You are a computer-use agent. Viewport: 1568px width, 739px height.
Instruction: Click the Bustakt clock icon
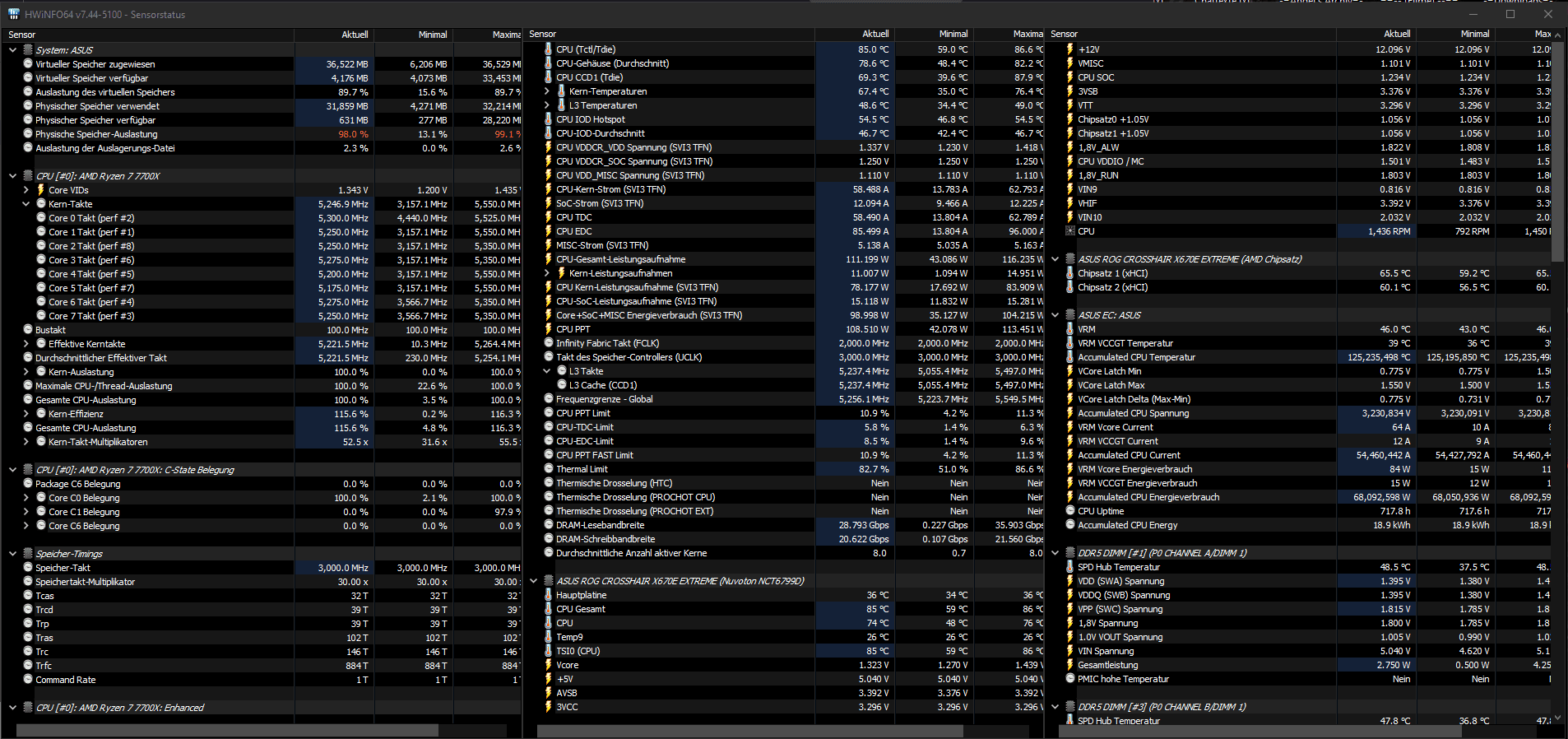28,330
